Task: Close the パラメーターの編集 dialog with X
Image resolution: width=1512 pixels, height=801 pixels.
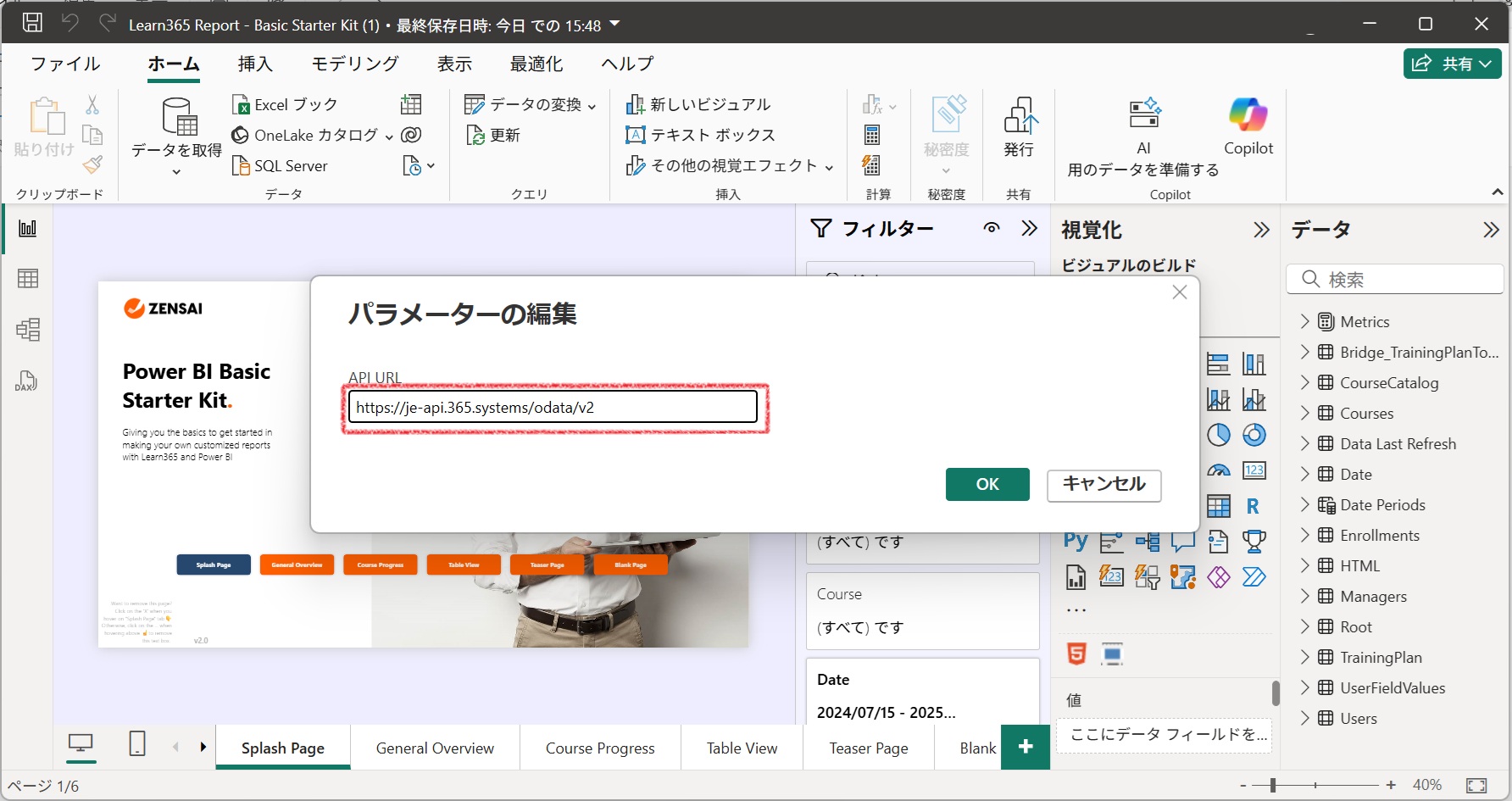Action: pyautogui.click(x=1179, y=292)
